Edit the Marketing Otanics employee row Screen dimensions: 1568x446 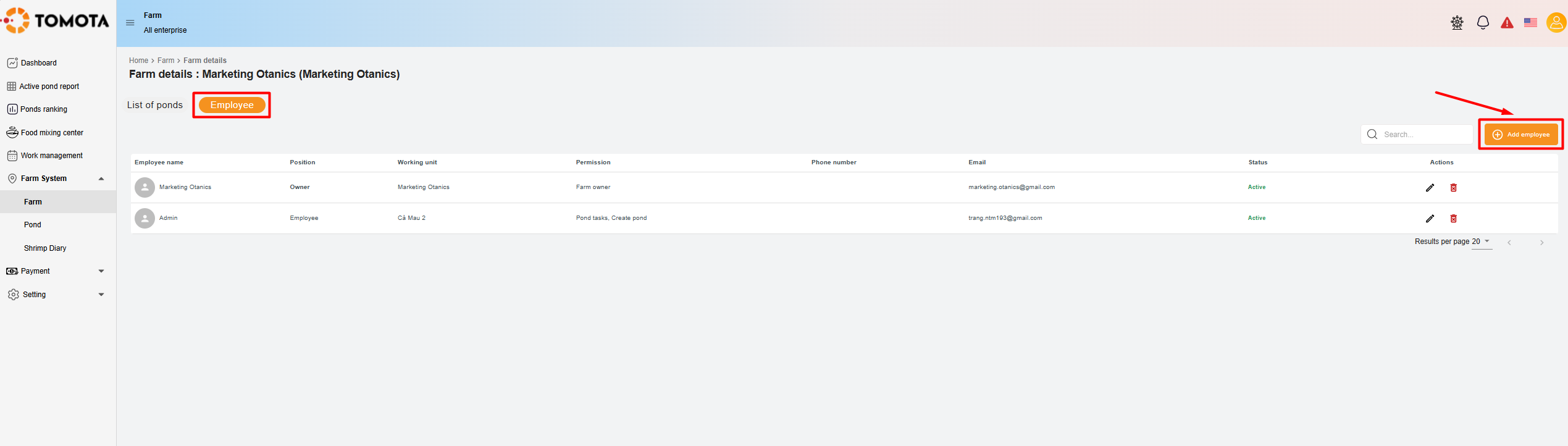1430,188
